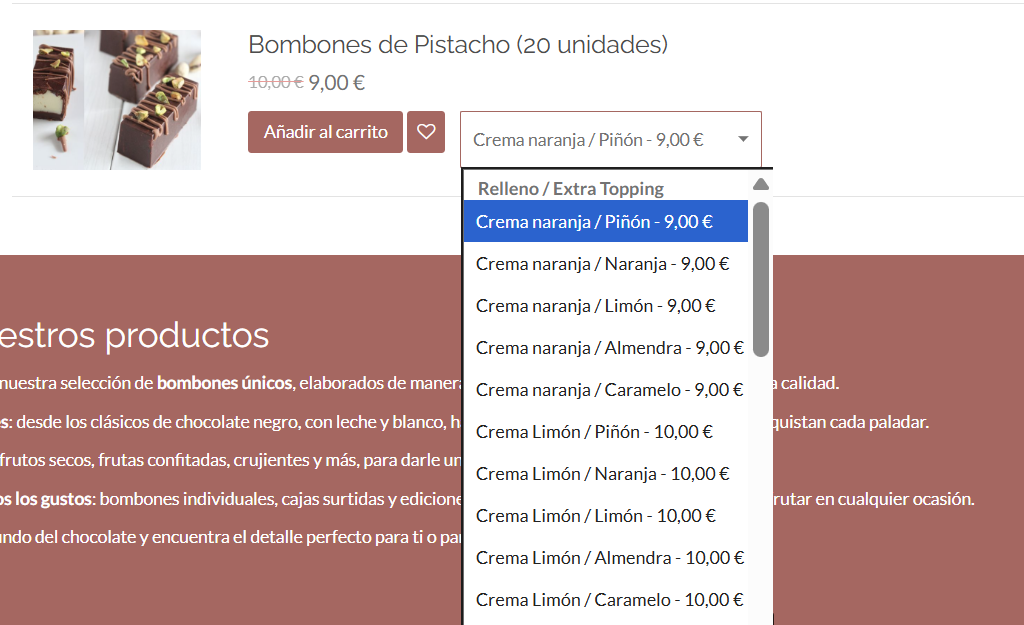
Task: Add the pistachio bombones to wishlist via heart icon
Action: [426, 132]
